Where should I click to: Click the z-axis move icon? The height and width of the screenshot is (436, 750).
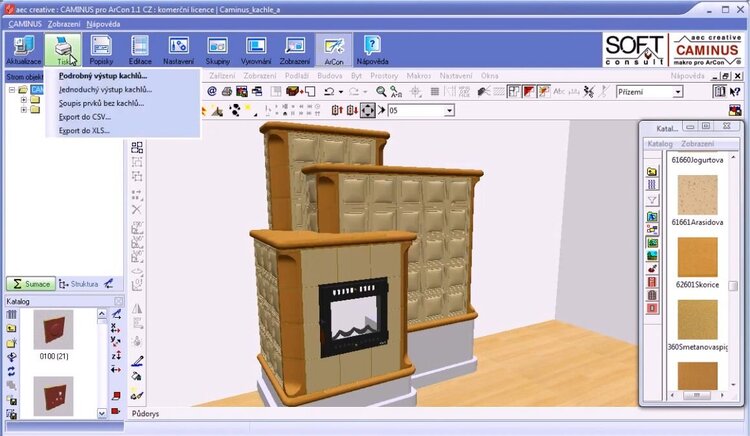[116, 356]
